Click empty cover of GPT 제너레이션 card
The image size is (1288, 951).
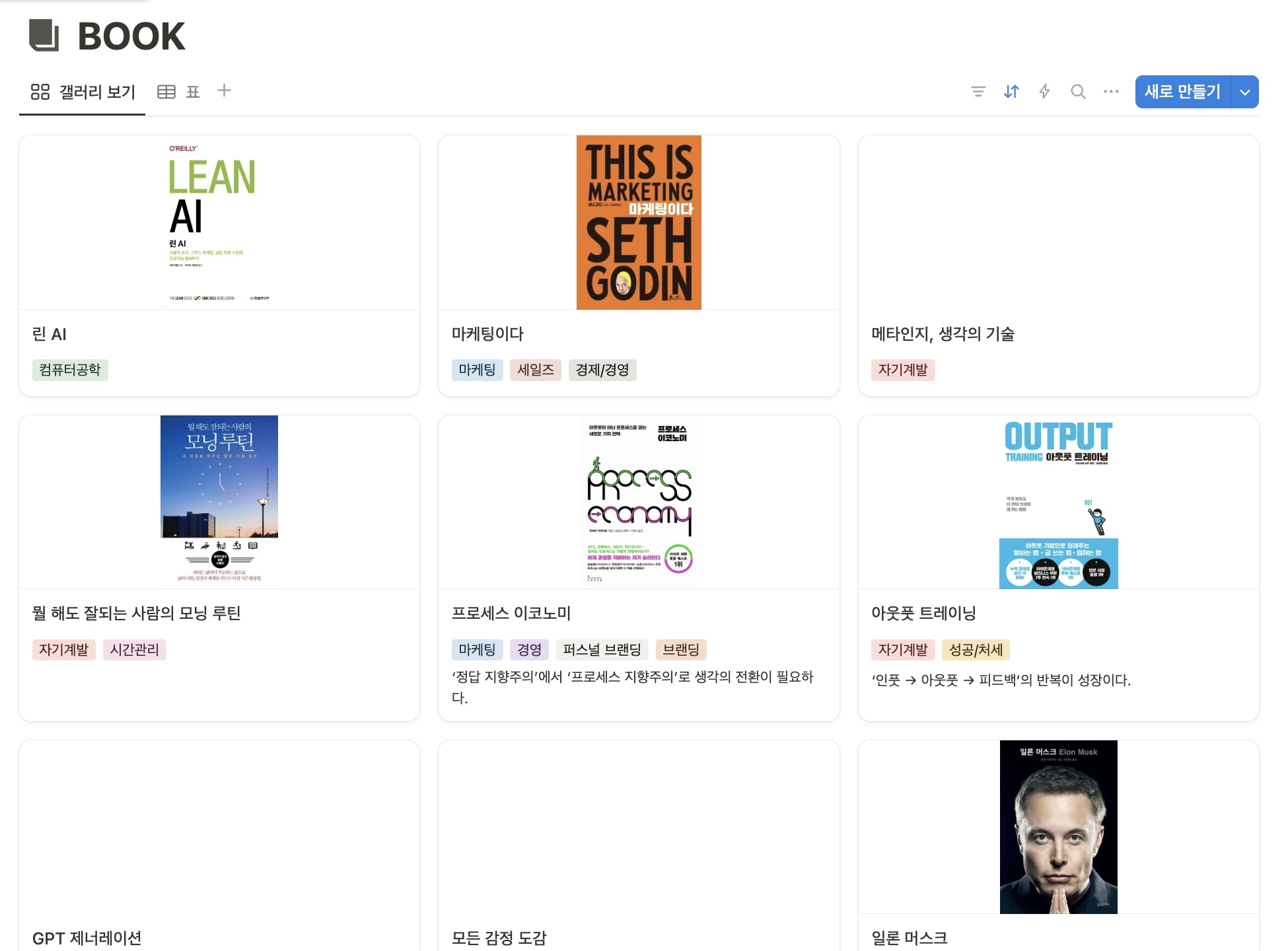[219, 827]
